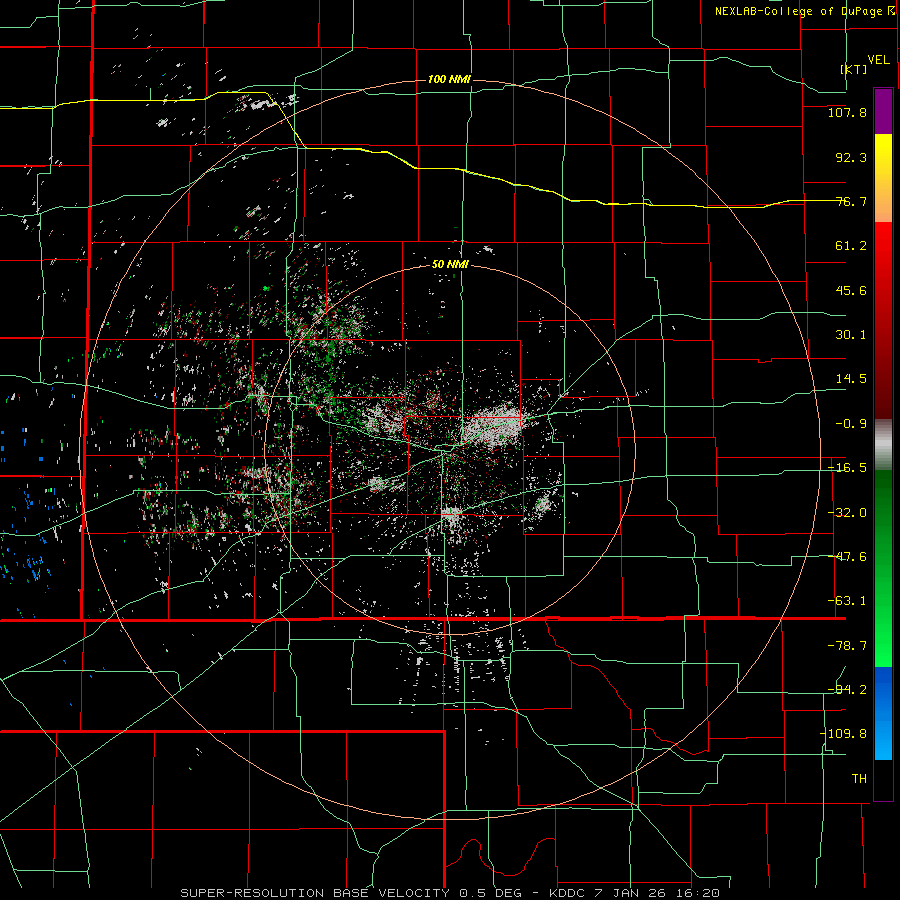This screenshot has height=900, width=900.
Task: Click the TH threshold label in legend
Action: [859, 779]
